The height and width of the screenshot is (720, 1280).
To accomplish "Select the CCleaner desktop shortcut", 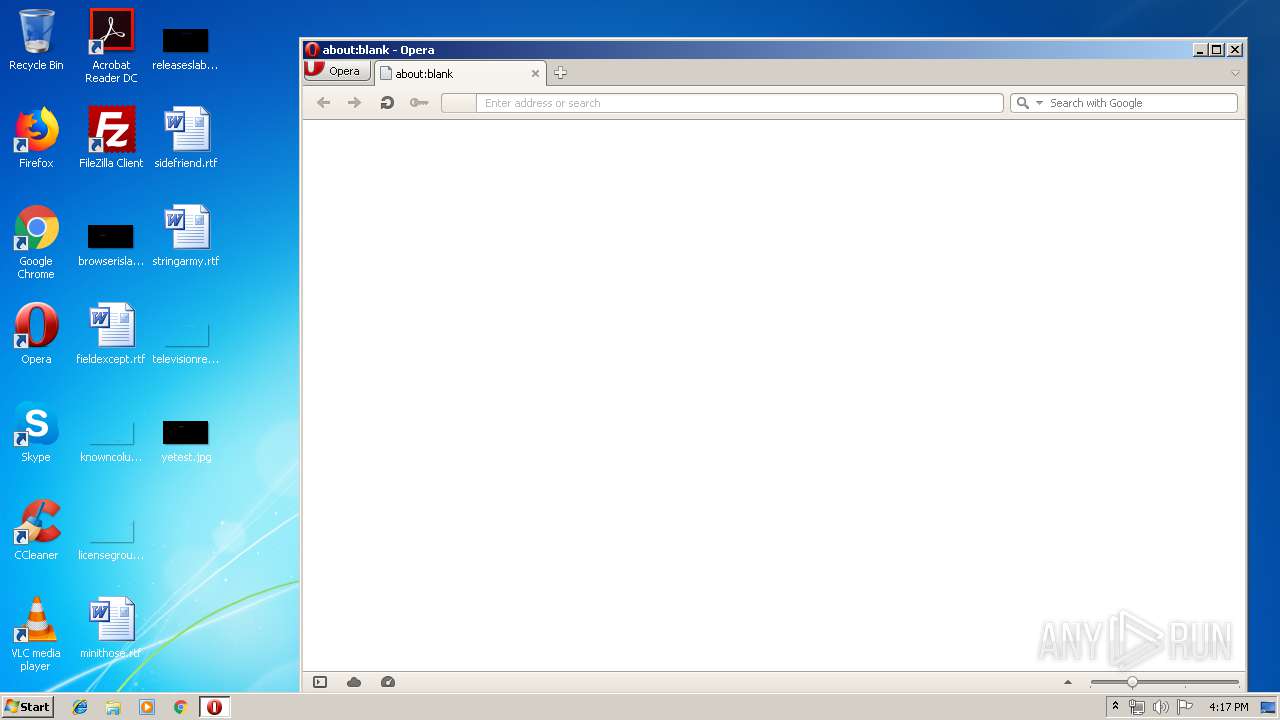I will [x=36, y=530].
